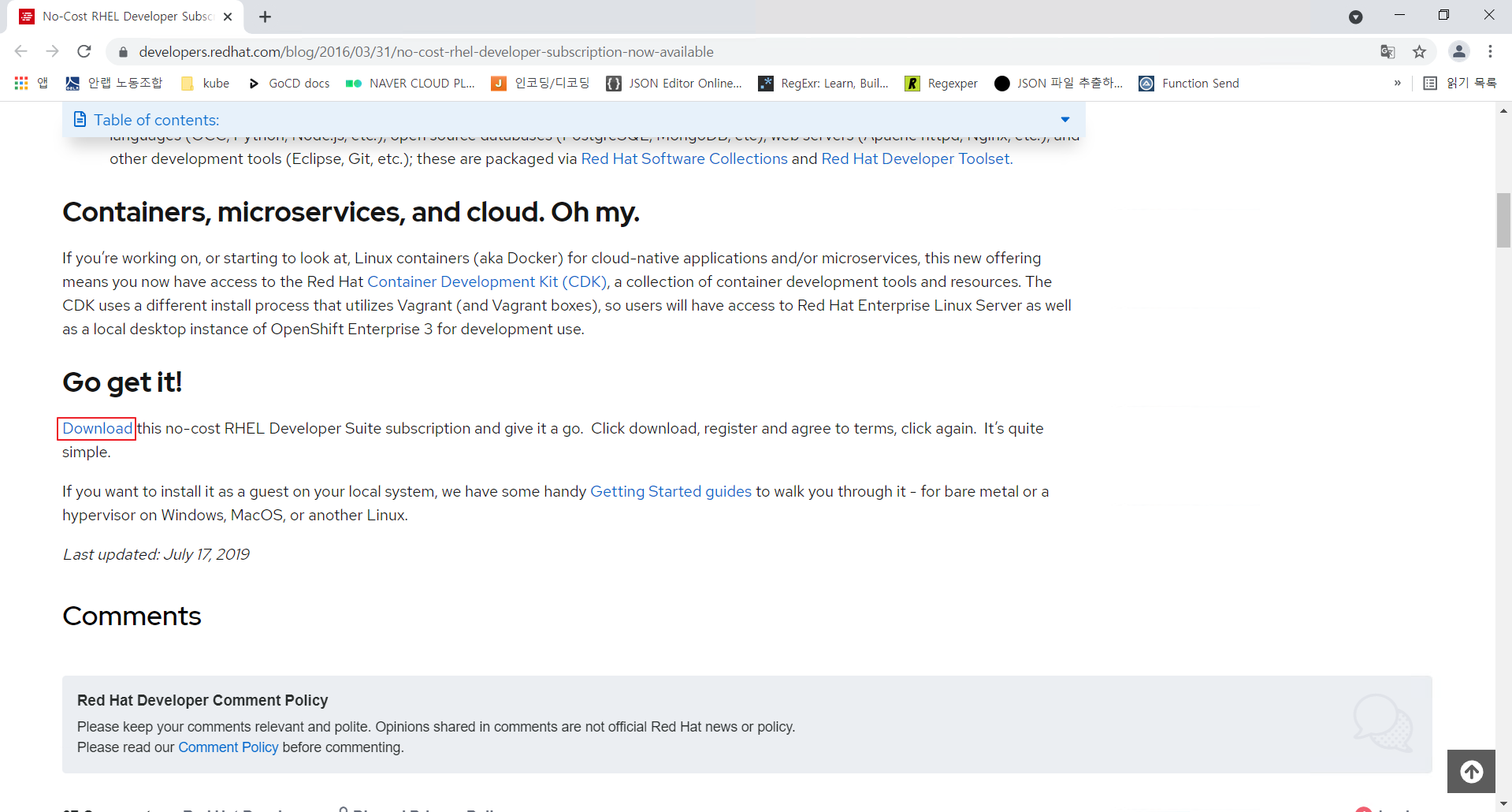Open the Function Send bookmark
Viewport: 1512px width, 812px height.
[1189, 83]
